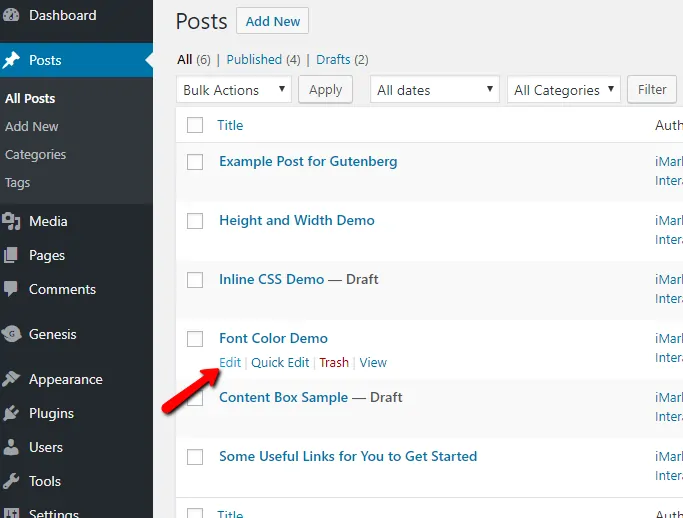
Task: Open Appearance via paintbrush icon
Action: (x=11, y=379)
